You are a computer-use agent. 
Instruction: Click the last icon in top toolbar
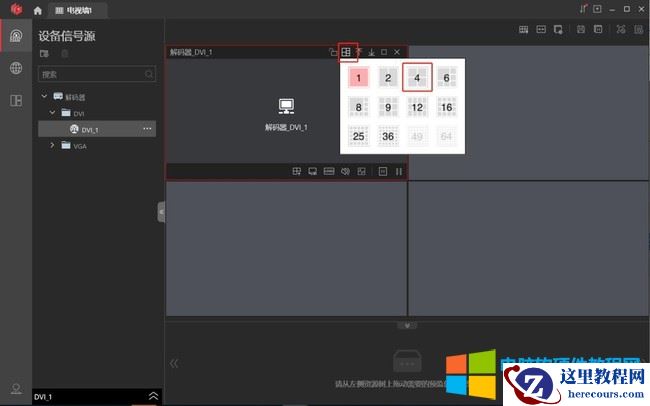pyautogui.click(x=638, y=29)
